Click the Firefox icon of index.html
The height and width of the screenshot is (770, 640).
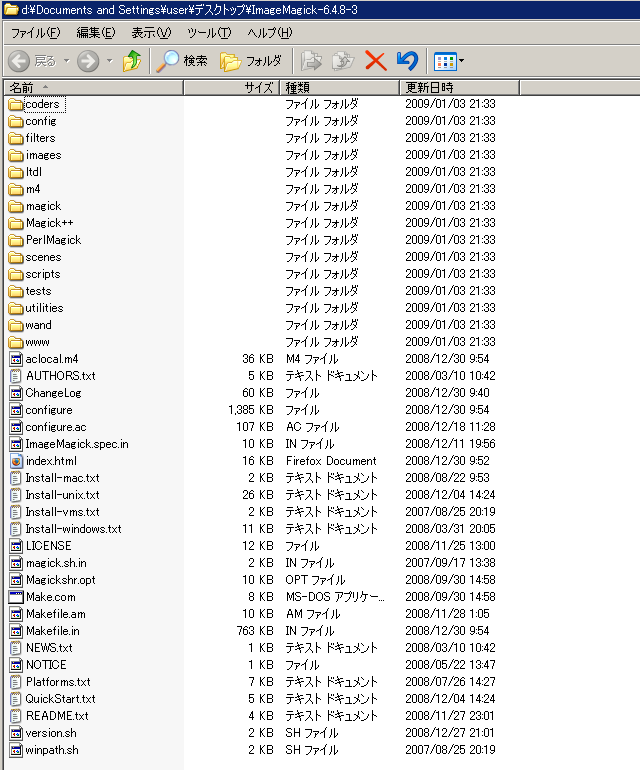point(16,461)
